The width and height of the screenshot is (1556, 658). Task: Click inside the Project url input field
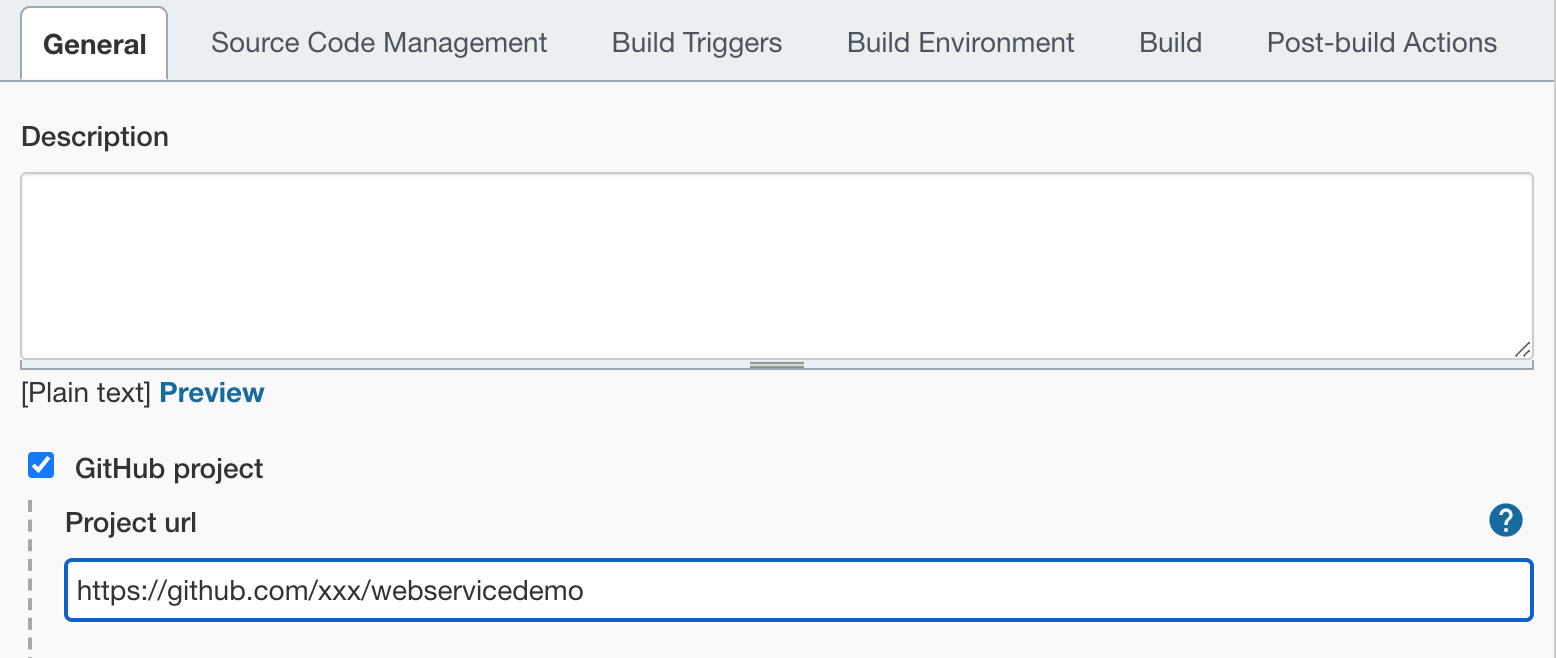click(x=1000, y=591)
